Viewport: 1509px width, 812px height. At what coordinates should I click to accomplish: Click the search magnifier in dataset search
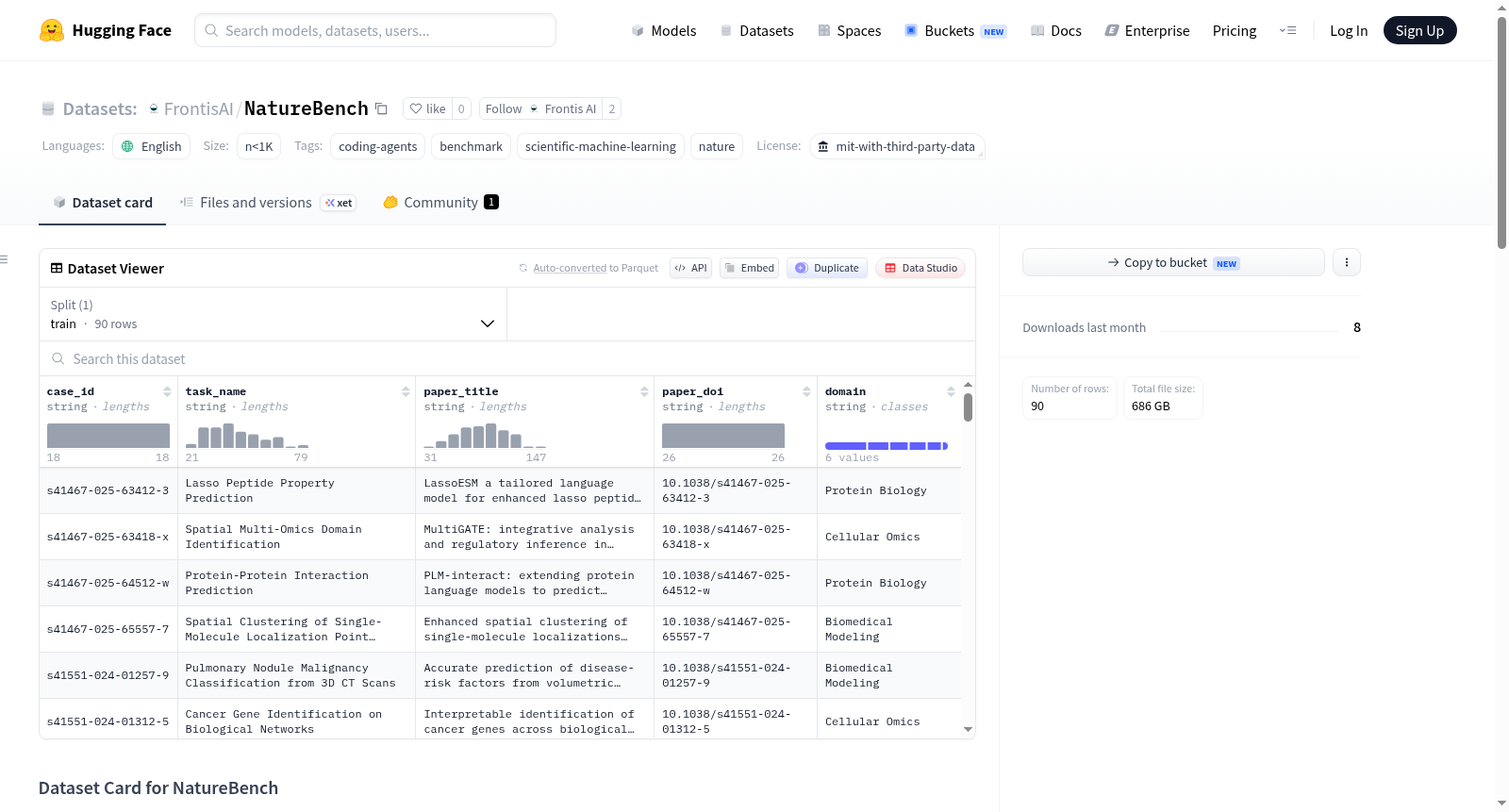(x=58, y=358)
